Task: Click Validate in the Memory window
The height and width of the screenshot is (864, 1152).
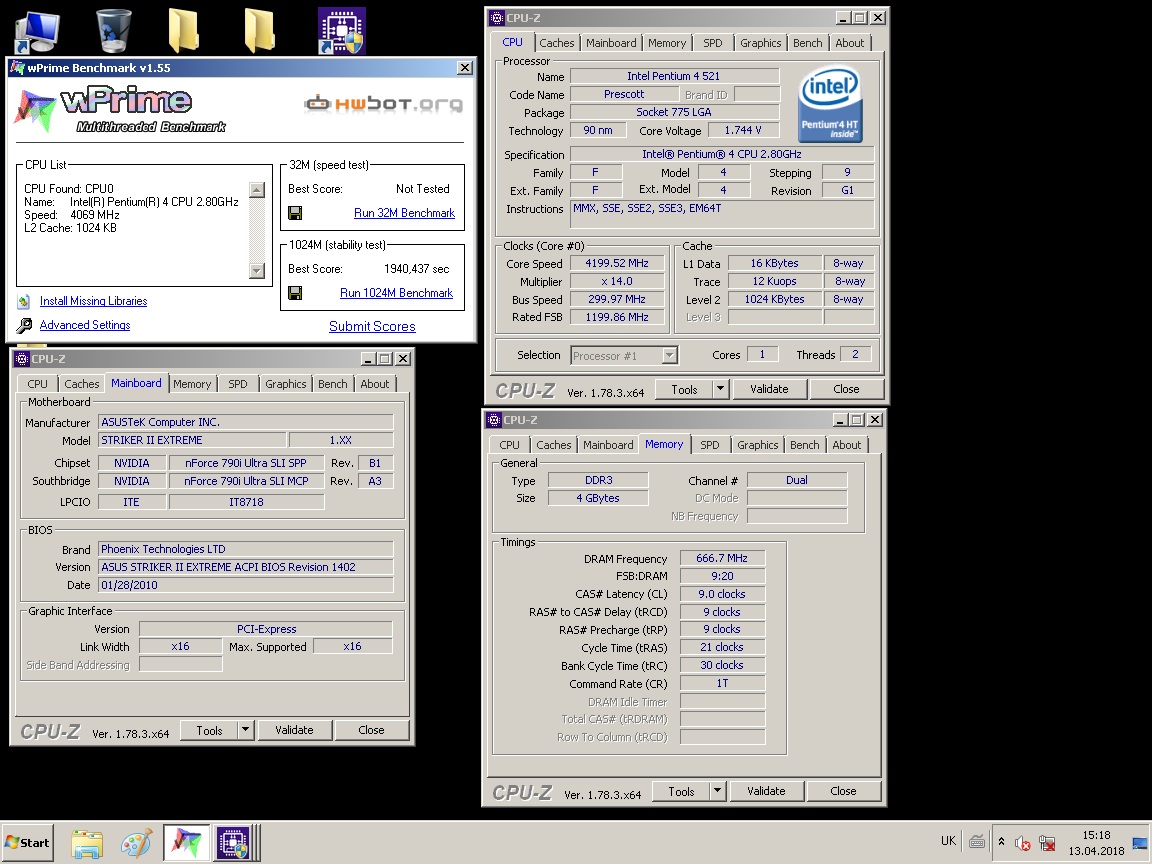Action: click(x=766, y=791)
